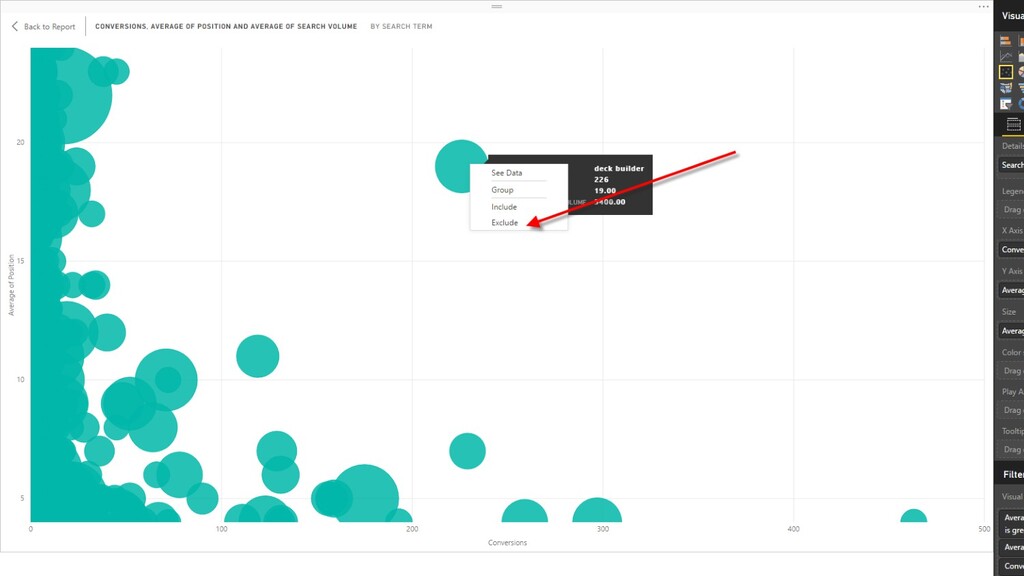Select the bubble at about 300 conversions
The image size is (1024, 576).
click(597, 511)
